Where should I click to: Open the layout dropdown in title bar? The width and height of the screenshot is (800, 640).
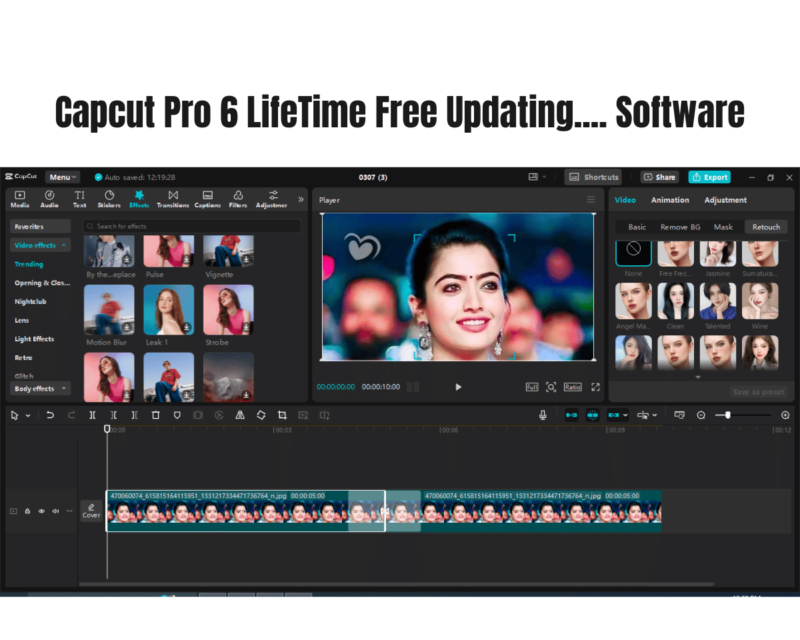pos(537,177)
